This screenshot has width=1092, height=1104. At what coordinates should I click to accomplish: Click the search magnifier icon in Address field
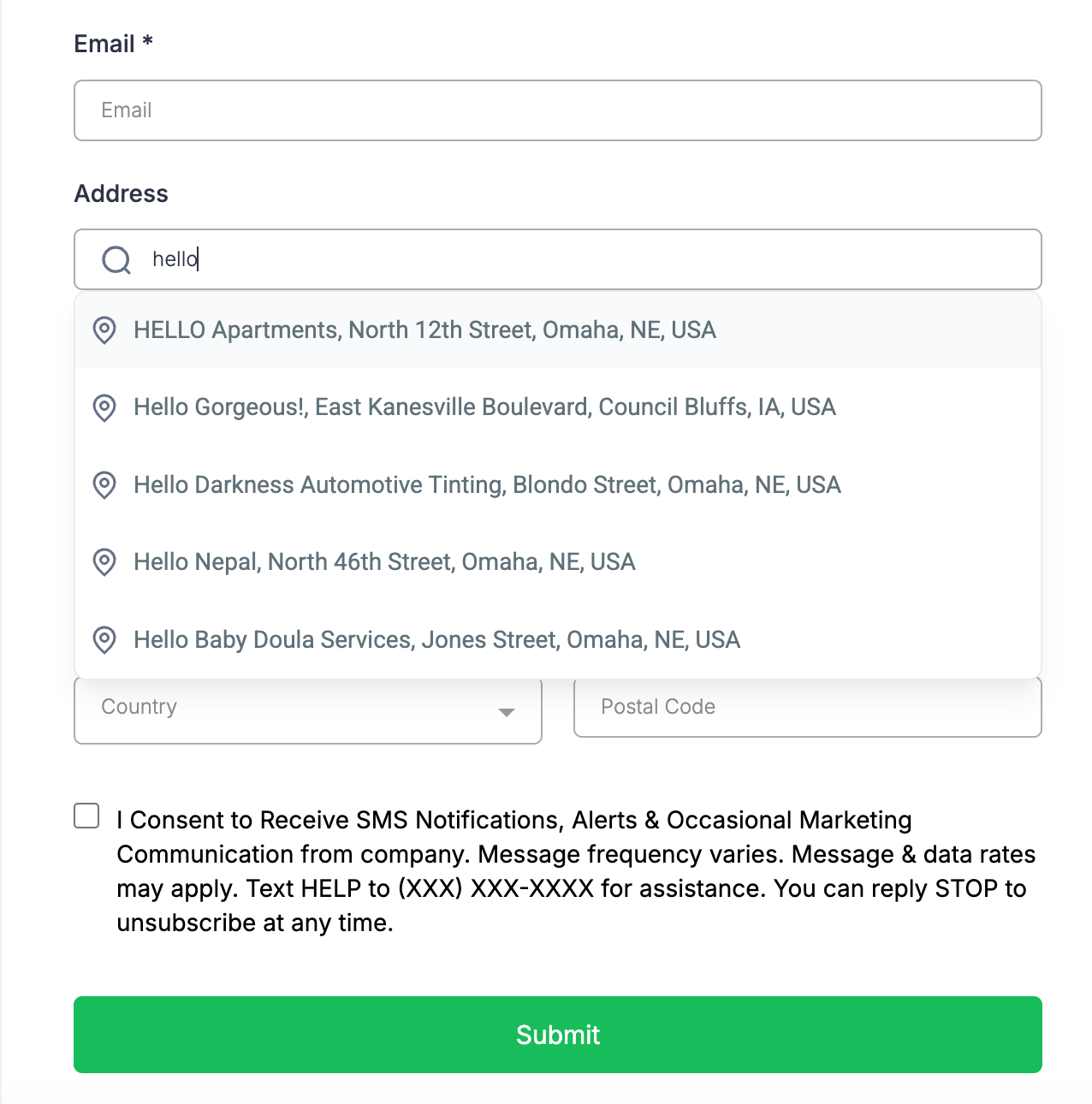[x=116, y=259]
